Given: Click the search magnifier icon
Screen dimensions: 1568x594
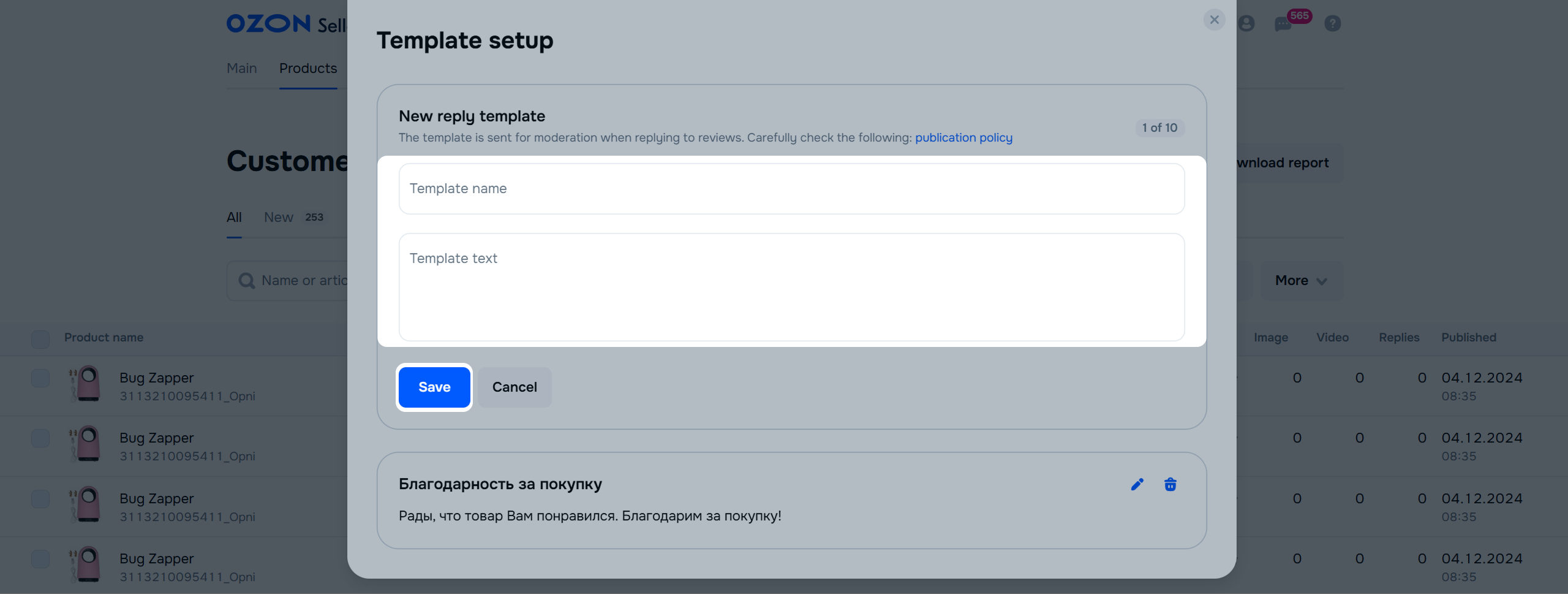Looking at the screenshot, I should [247, 281].
